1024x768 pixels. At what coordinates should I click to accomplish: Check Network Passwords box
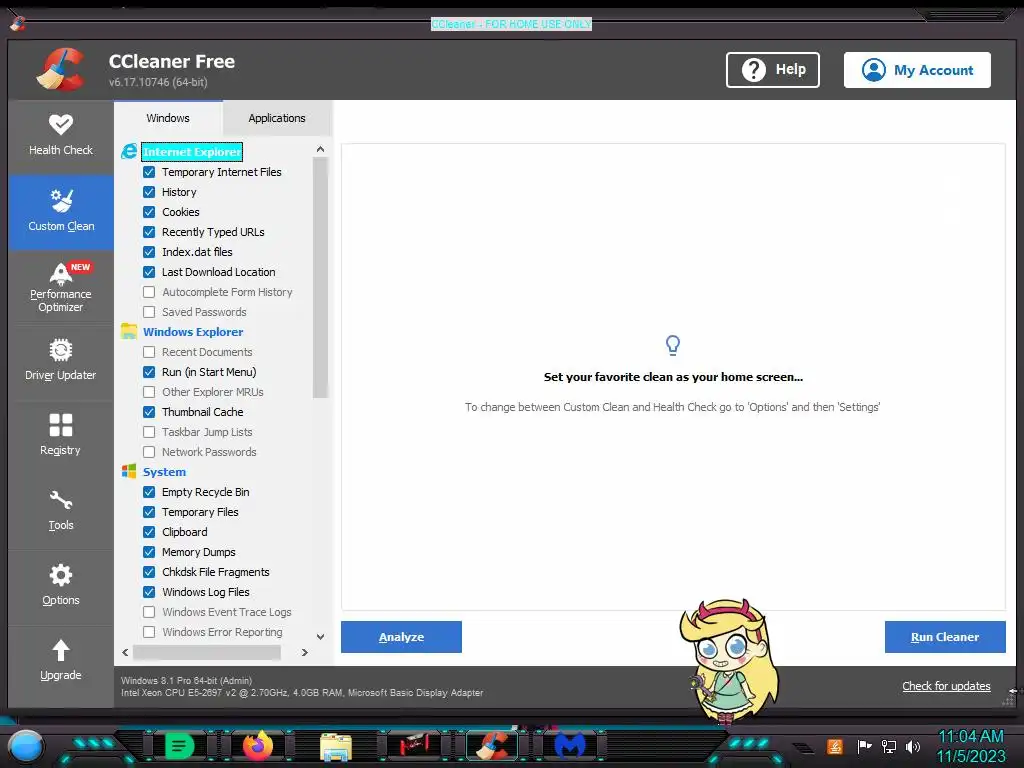[149, 452]
